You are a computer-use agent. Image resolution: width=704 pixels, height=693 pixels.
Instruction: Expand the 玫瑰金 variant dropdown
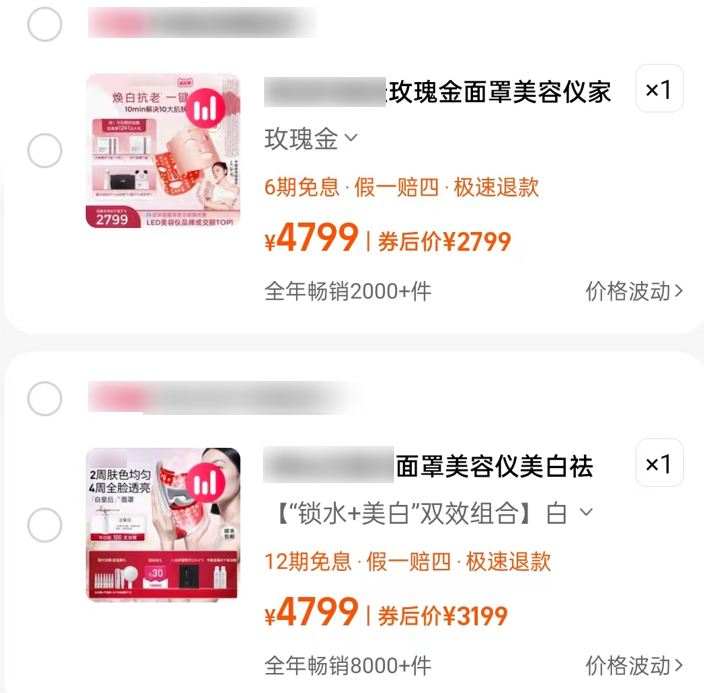pos(311,139)
